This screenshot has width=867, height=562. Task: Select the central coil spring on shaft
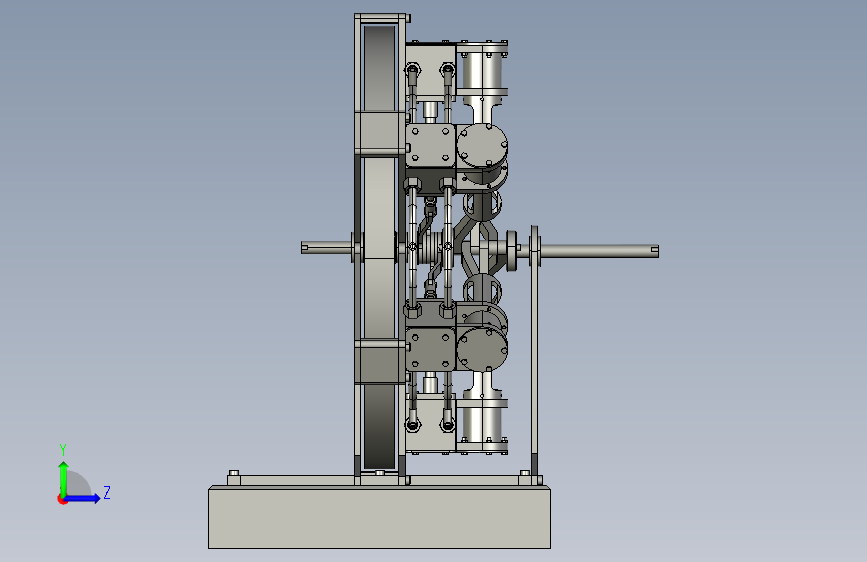click(430, 249)
